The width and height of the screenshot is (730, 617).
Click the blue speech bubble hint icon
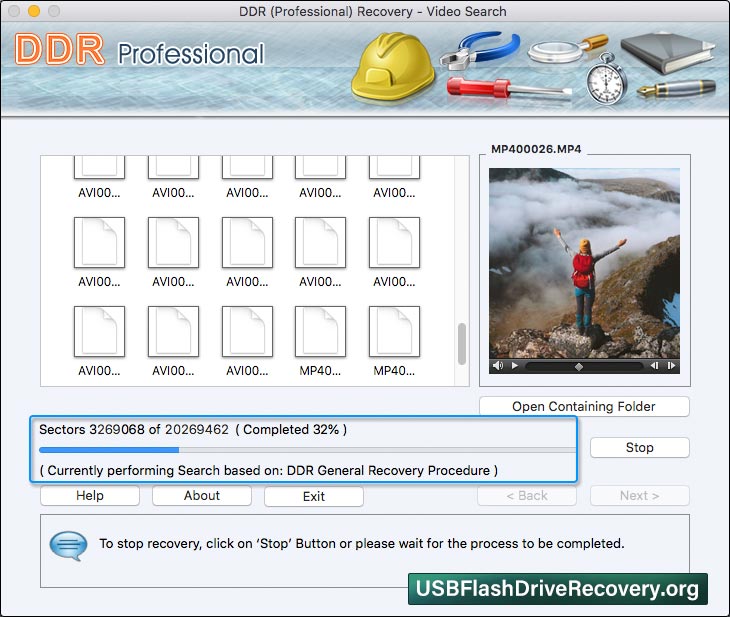(68, 546)
